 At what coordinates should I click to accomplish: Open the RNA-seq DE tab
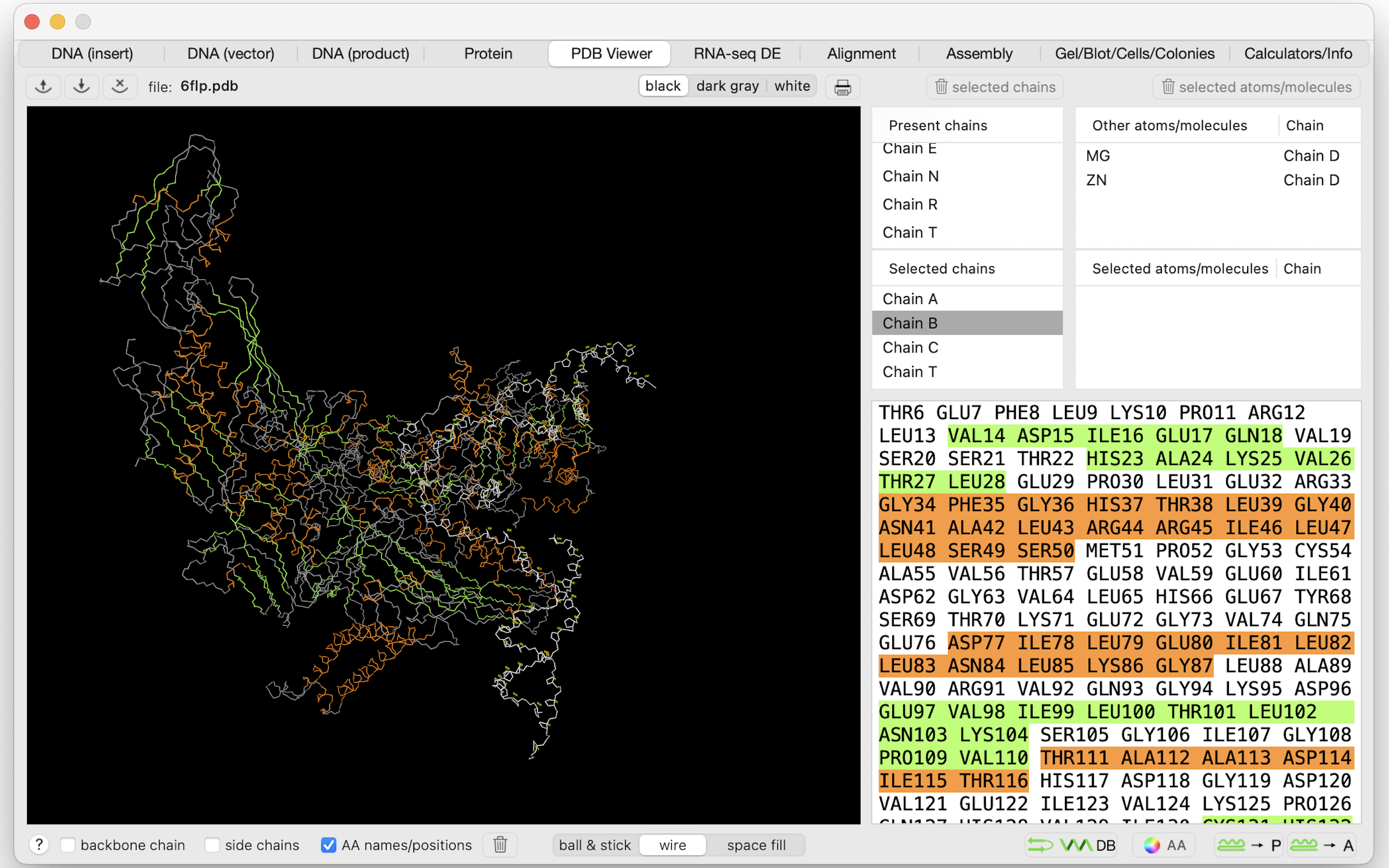point(737,54)
